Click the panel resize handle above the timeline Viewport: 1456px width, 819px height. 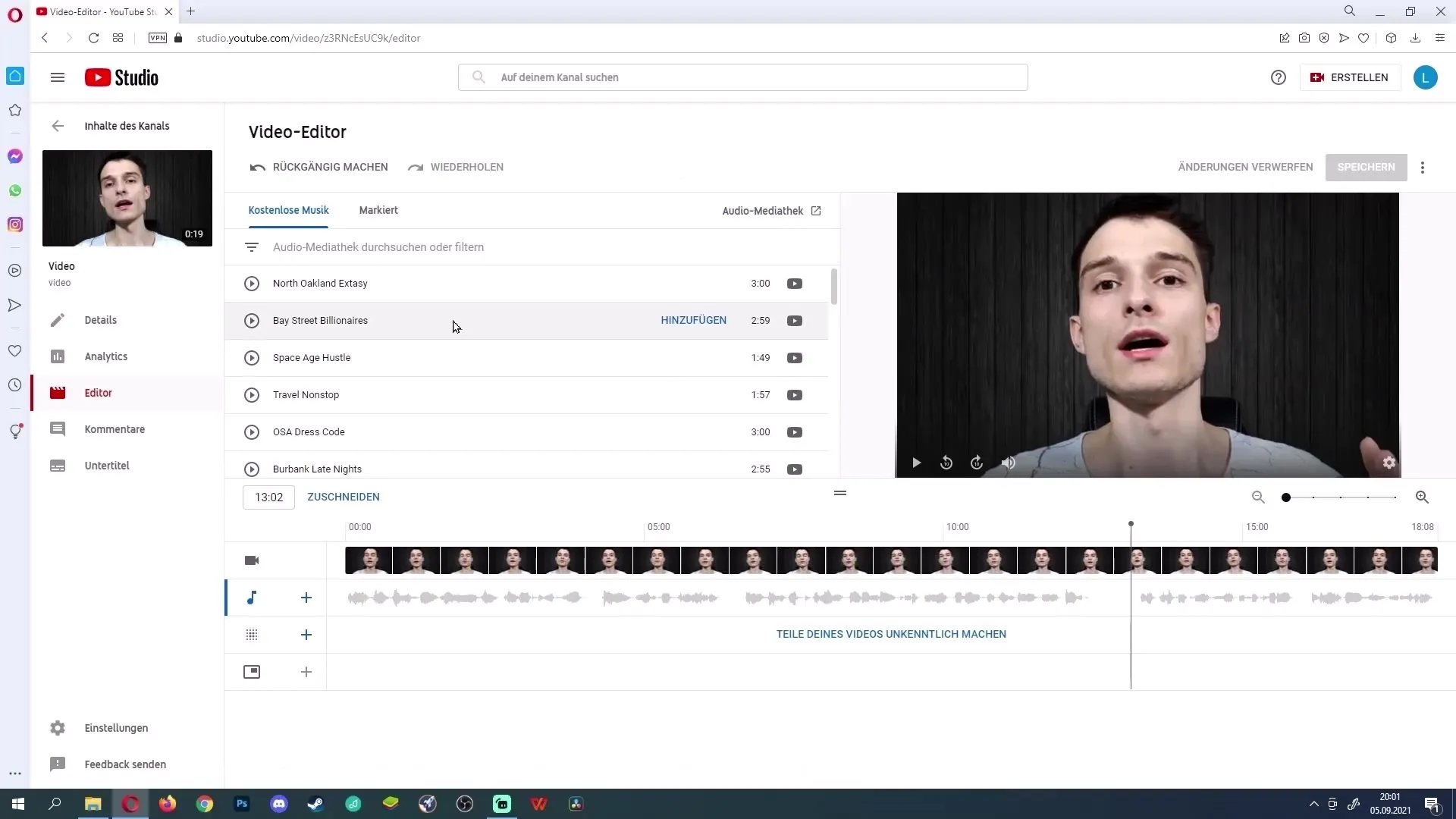(840, 493)
